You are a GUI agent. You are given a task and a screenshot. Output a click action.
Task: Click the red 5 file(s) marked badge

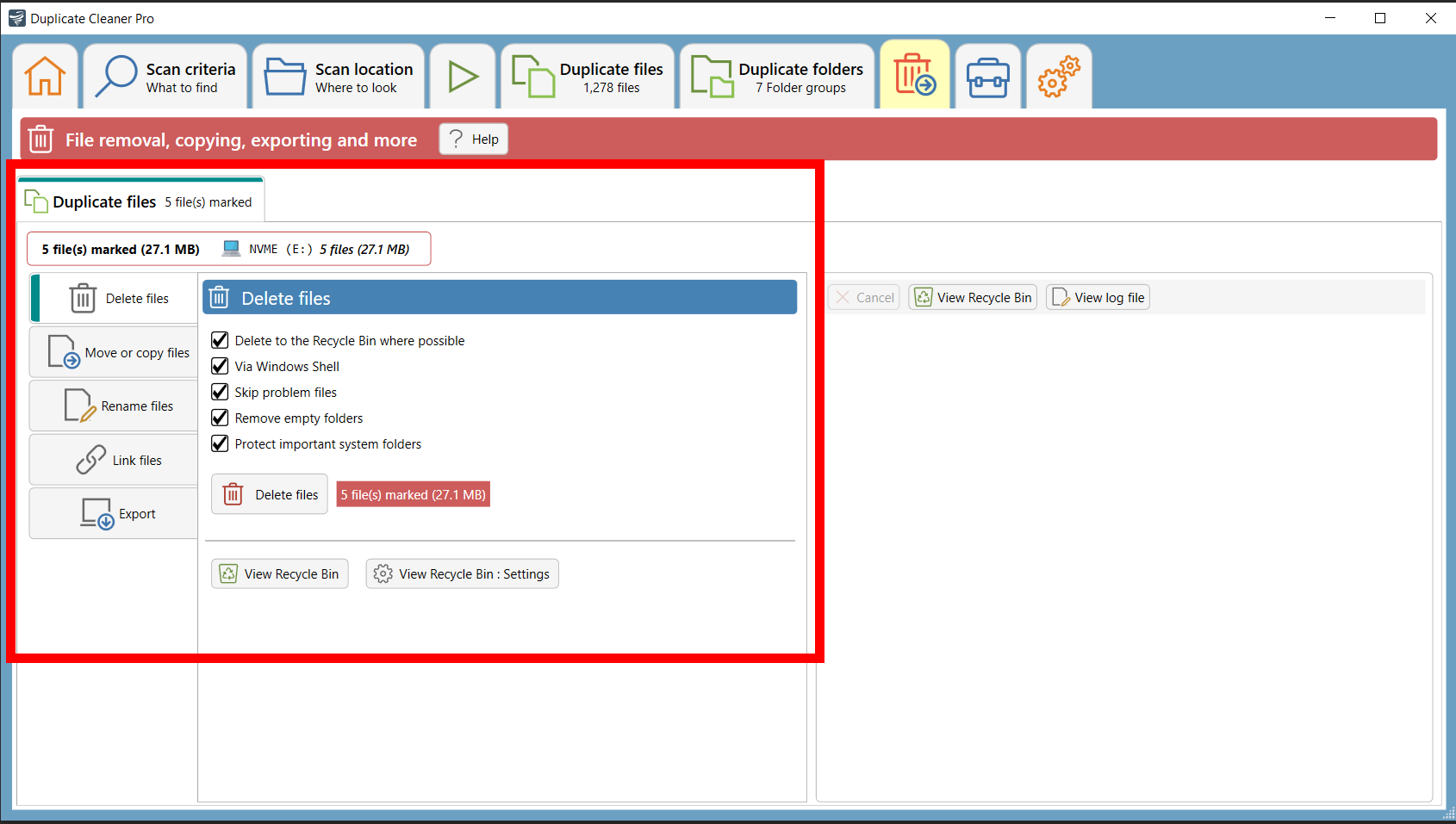pos(413,494)
